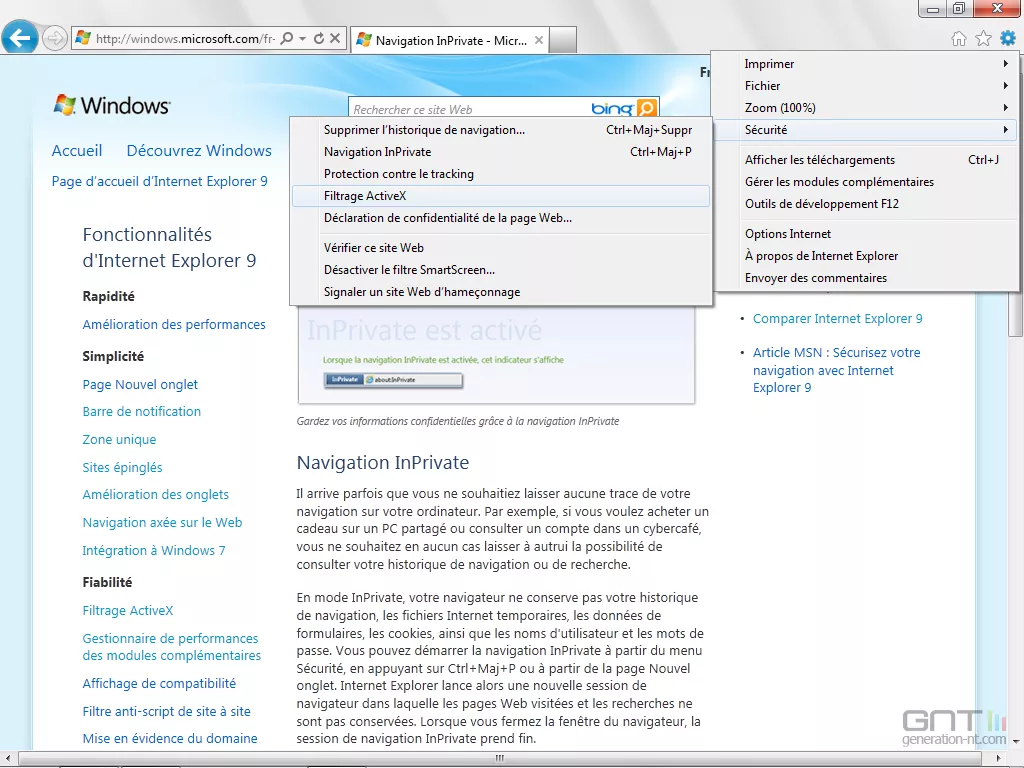This screenshot has width=1024, height=768.
Task: Open the Zone unique link
Action: coord(119,440)
